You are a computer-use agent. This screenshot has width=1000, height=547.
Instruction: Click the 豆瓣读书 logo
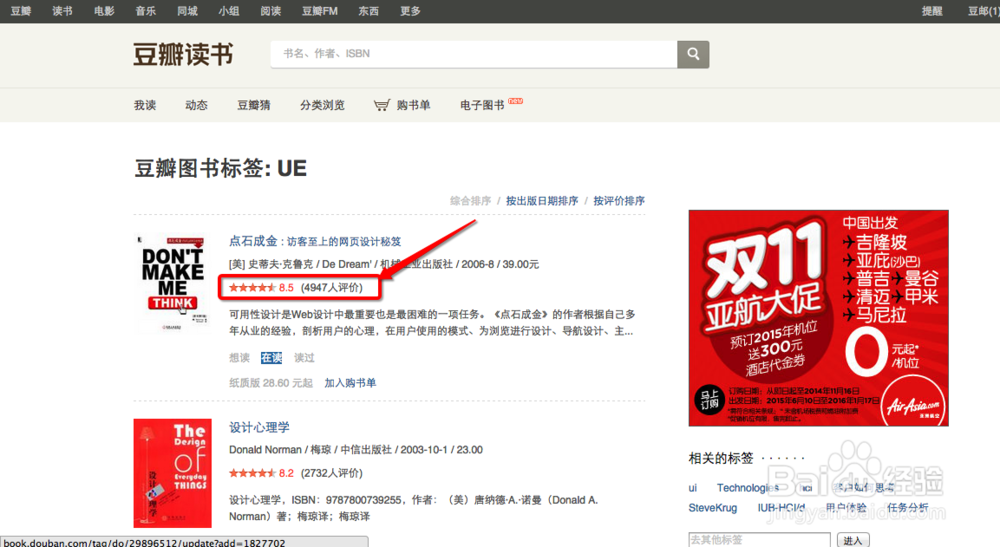tap(184, 55)
